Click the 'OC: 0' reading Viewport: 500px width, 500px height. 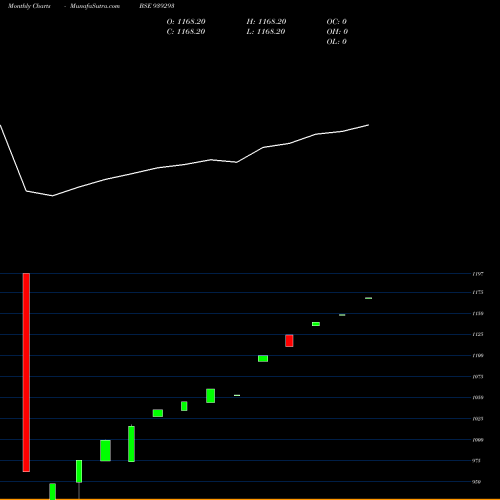tap(337, 22)
